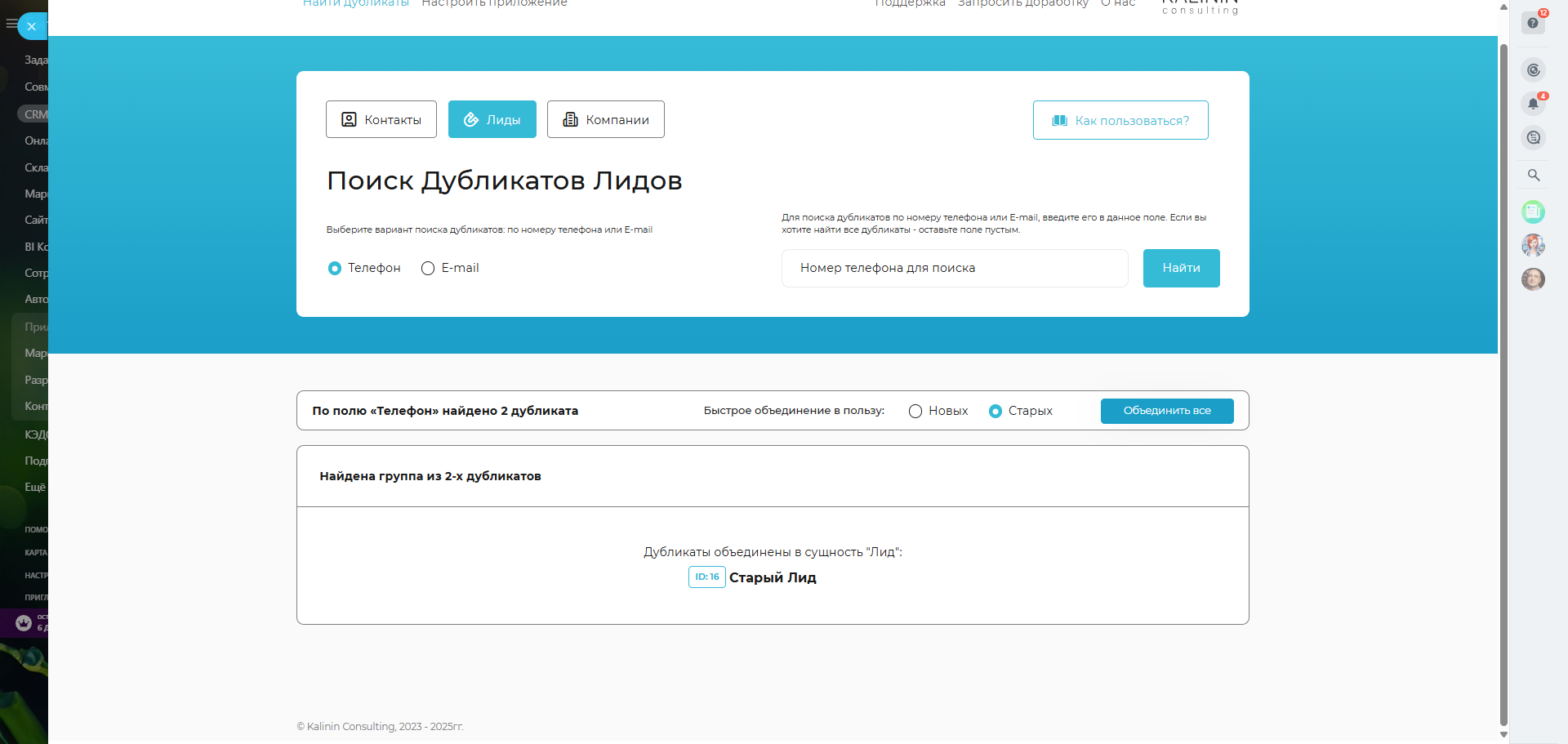1568x744 pixels.
Task: Switch to the Контакты tab
Action: click(381, 119)
